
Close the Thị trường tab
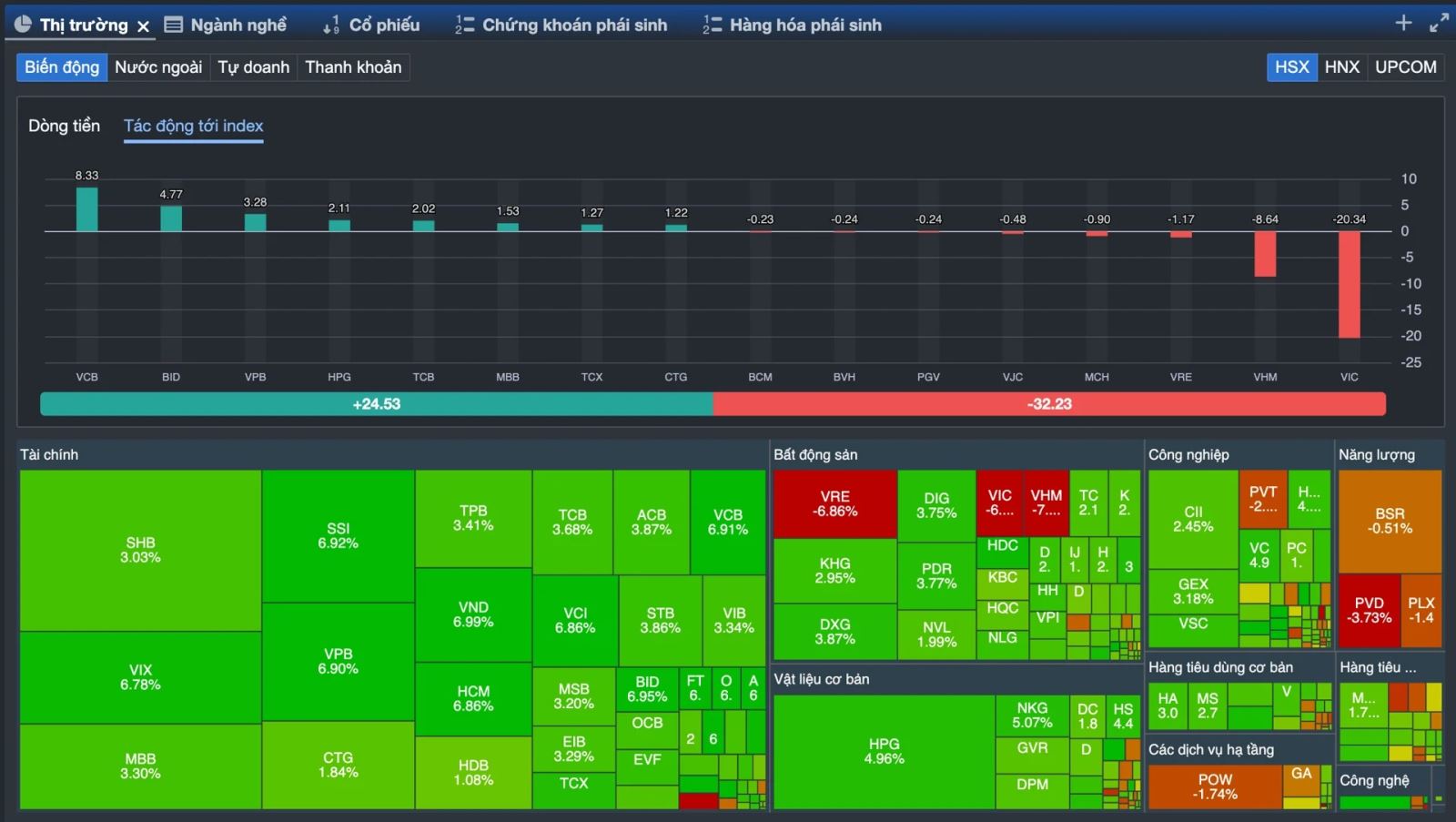[x=143, y=26]
